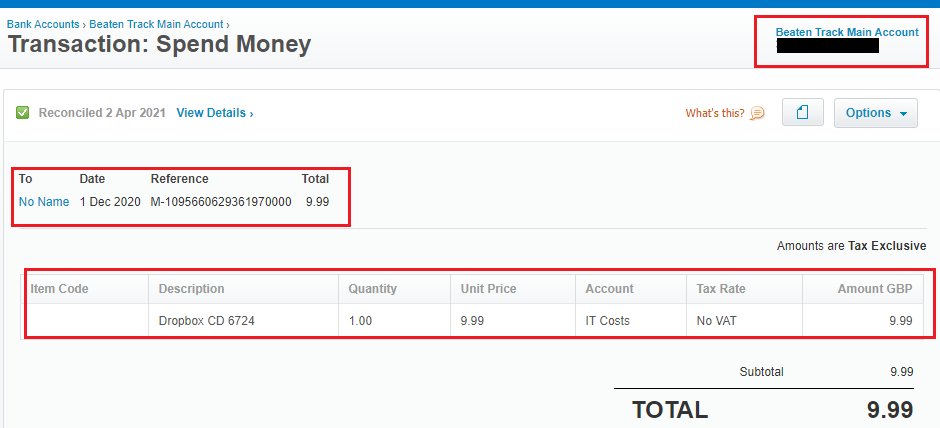
Task: Open View Details link
Action: tap(215, 113)
